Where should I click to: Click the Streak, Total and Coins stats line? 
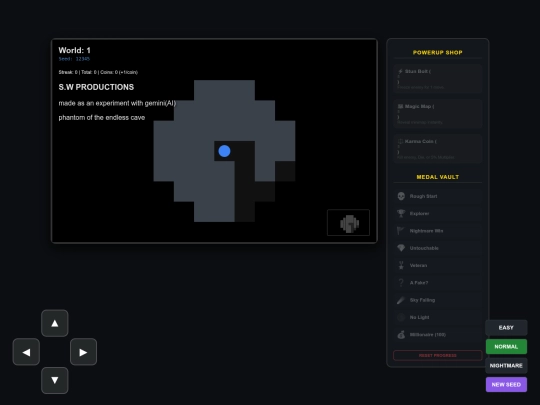click(x=98, y=72)
